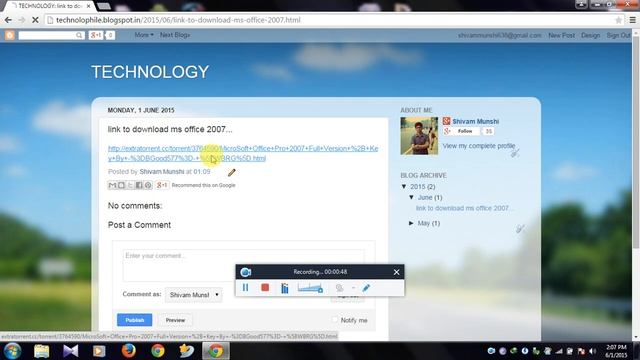Open the Comment as dropdown
Viewport: 640px width, 360px height.
[193, 295]
